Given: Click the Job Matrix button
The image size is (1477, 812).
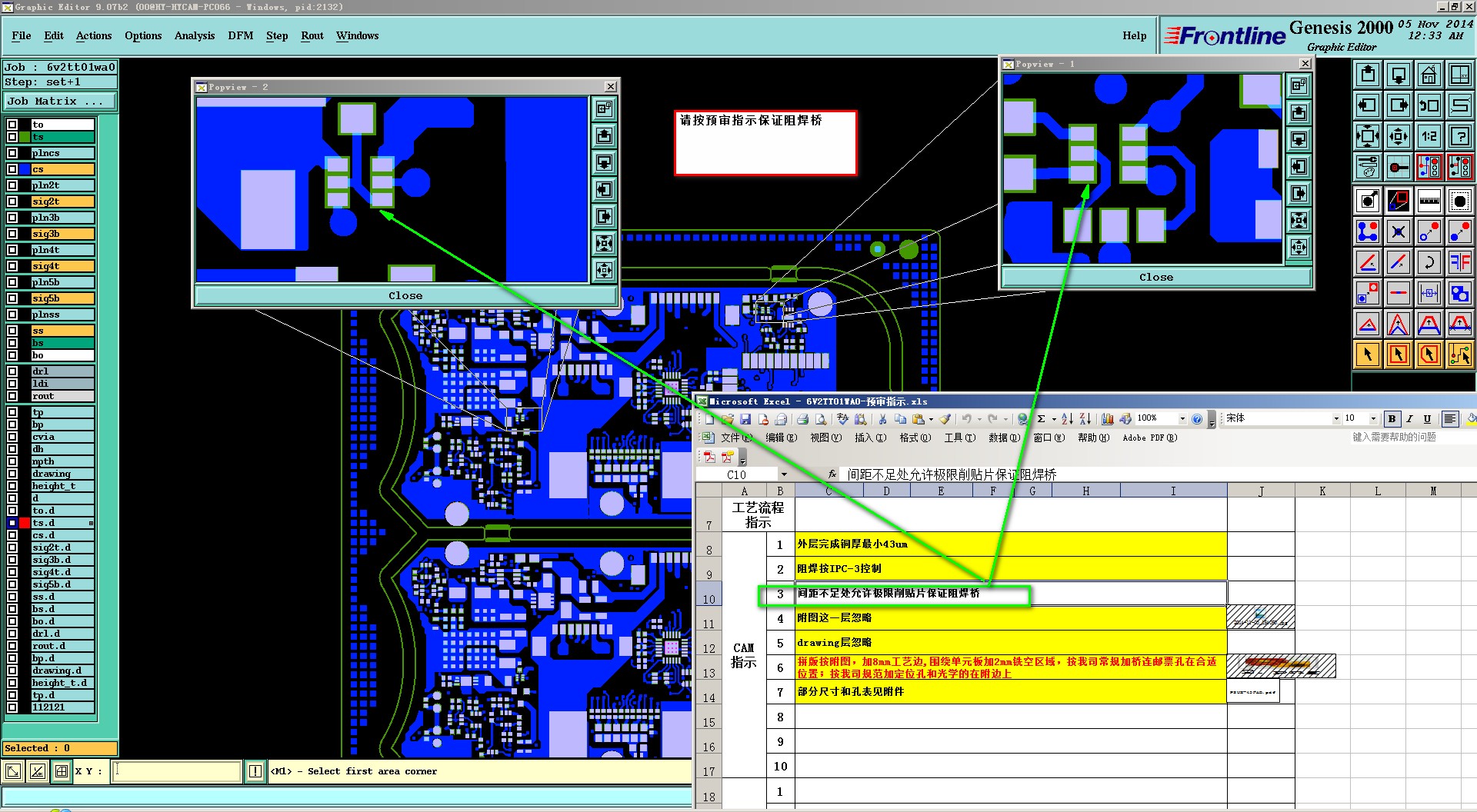Looking at the screenshot, I should pos(60,101).
